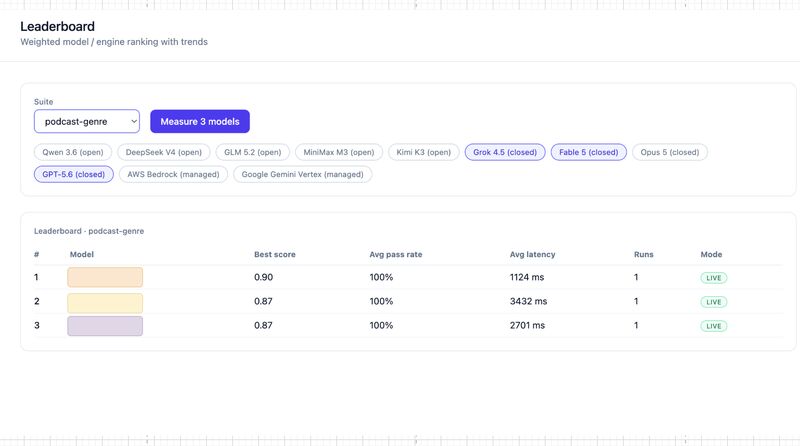The image size is (800, 446).
Task: Click the 0.90 best score value
Action: pyautogui.click(x=263, y=277)
